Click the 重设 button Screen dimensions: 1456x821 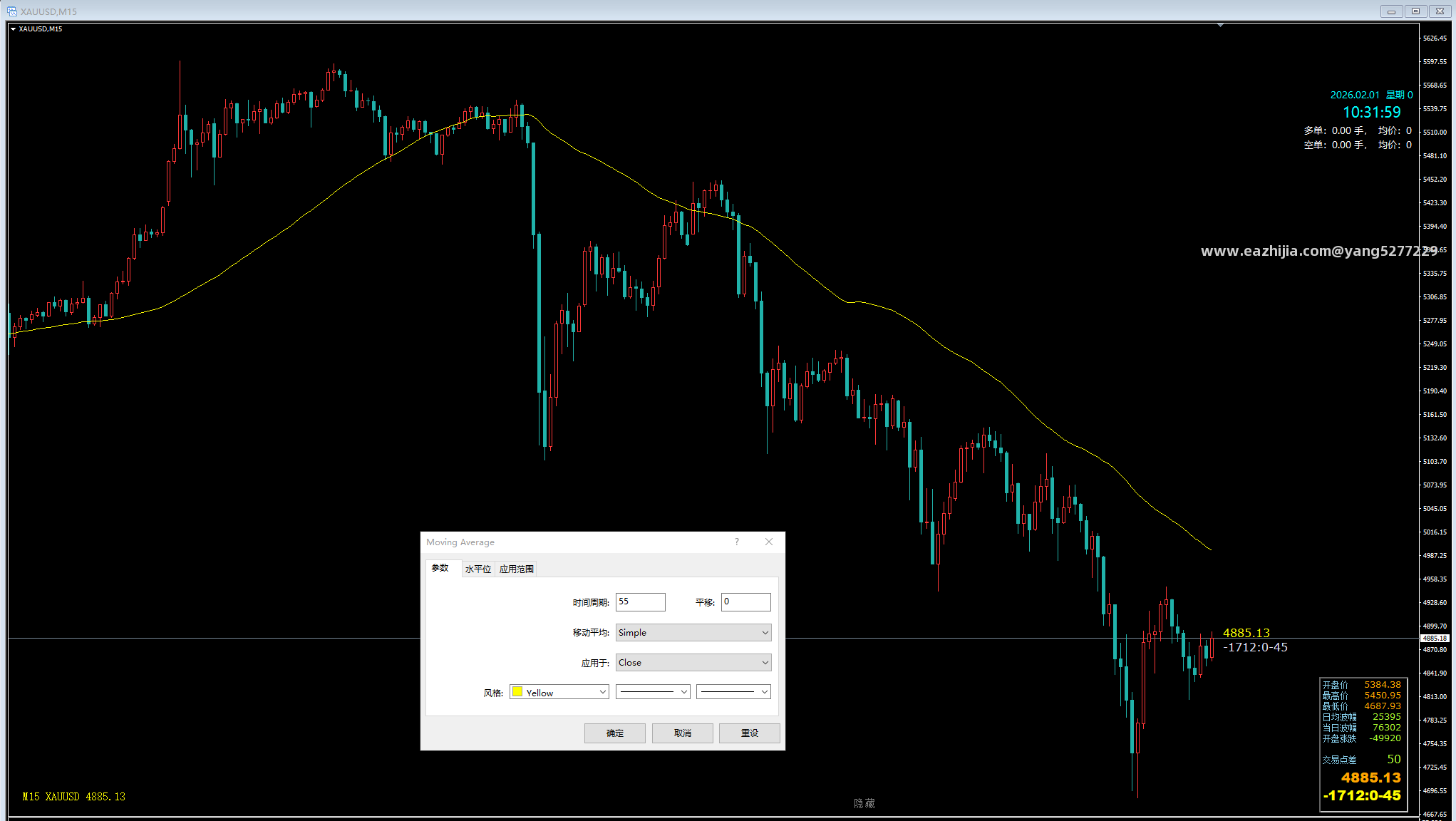(749, 733)
